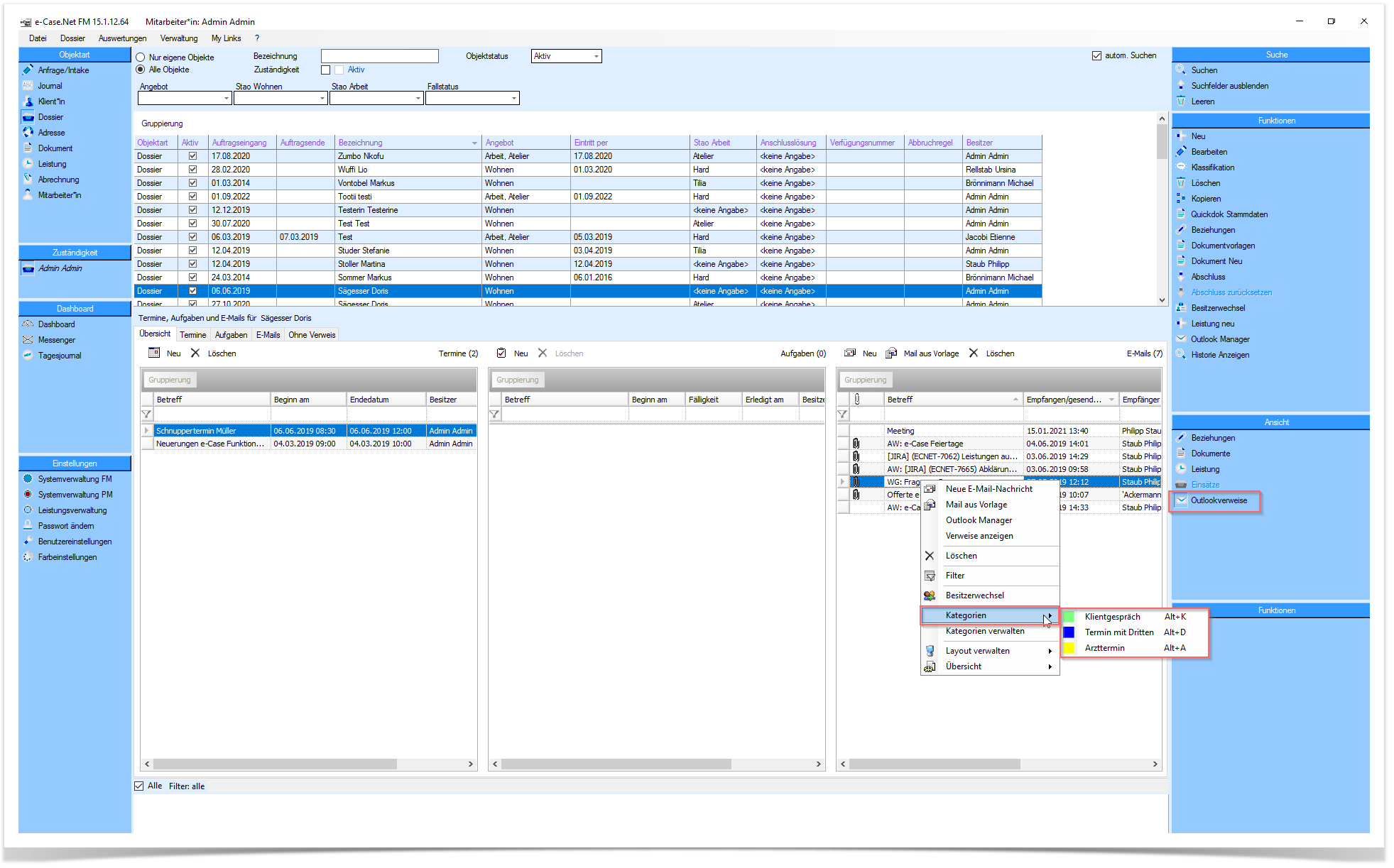Click the E-Mails Betreff filter field
1394x868 pixels.
(x=953, y=414)
